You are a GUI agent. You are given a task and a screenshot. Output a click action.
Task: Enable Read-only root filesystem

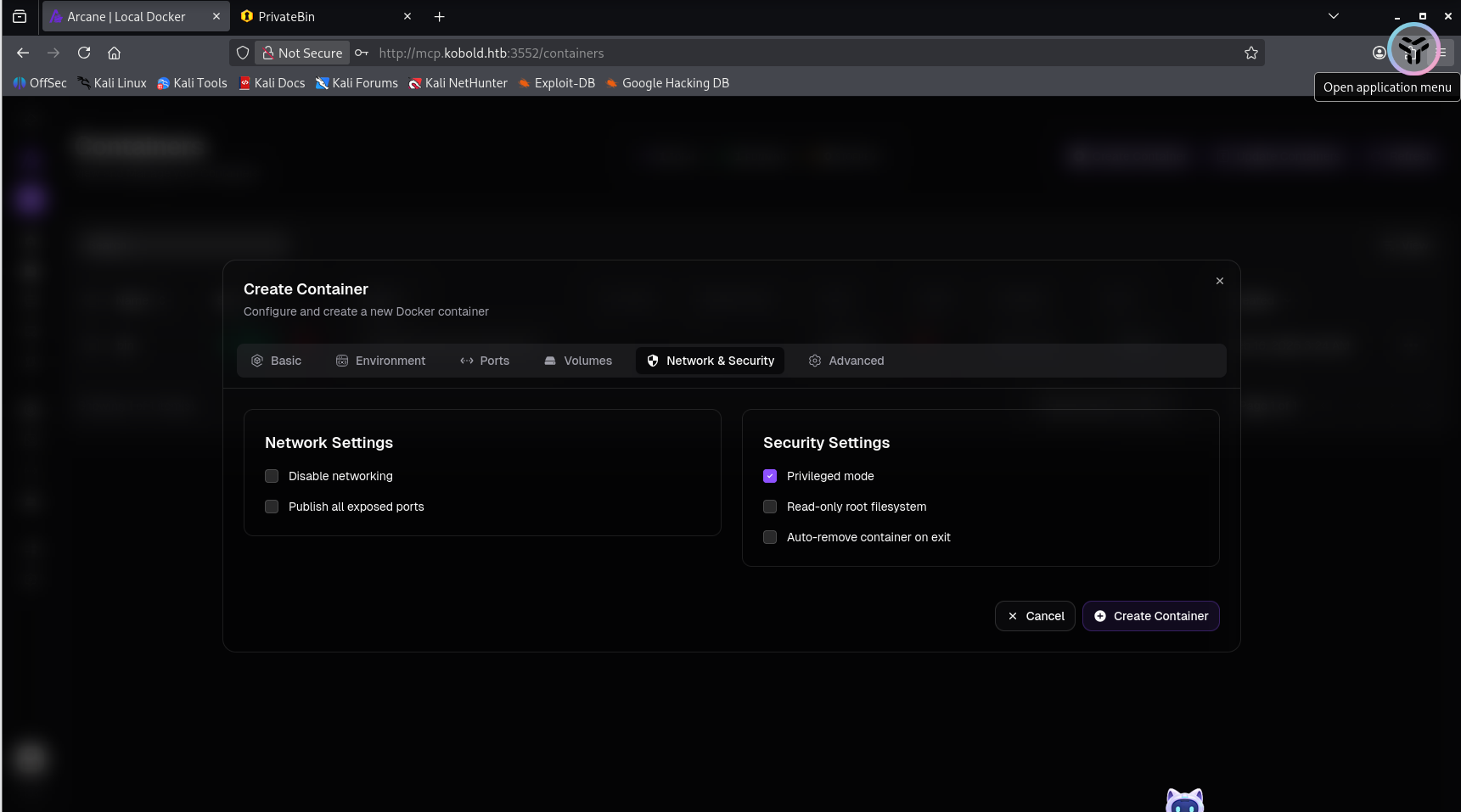[x=770, y=507]
